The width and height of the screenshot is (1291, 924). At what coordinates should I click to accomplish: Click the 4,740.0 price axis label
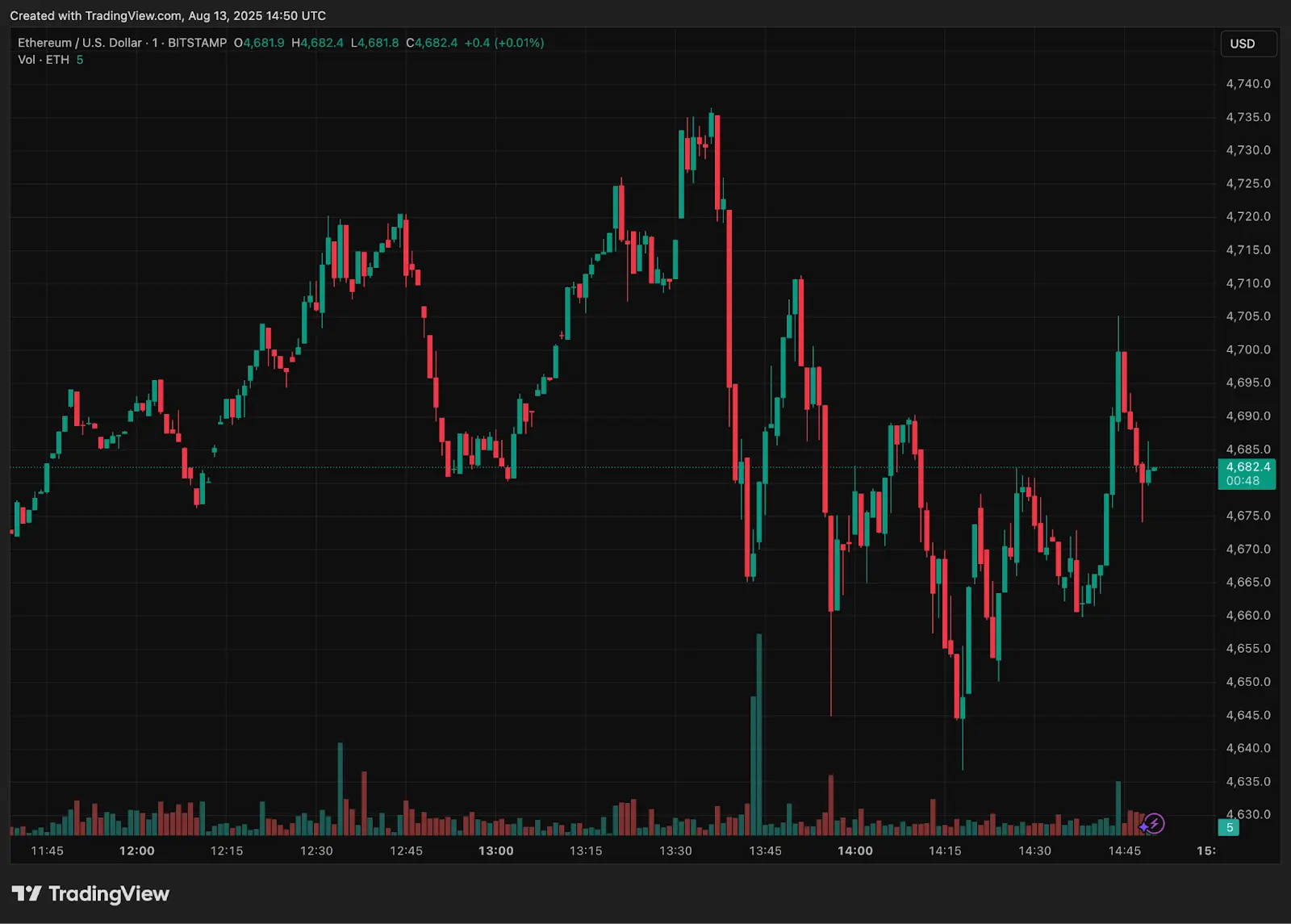(1248, 84)
